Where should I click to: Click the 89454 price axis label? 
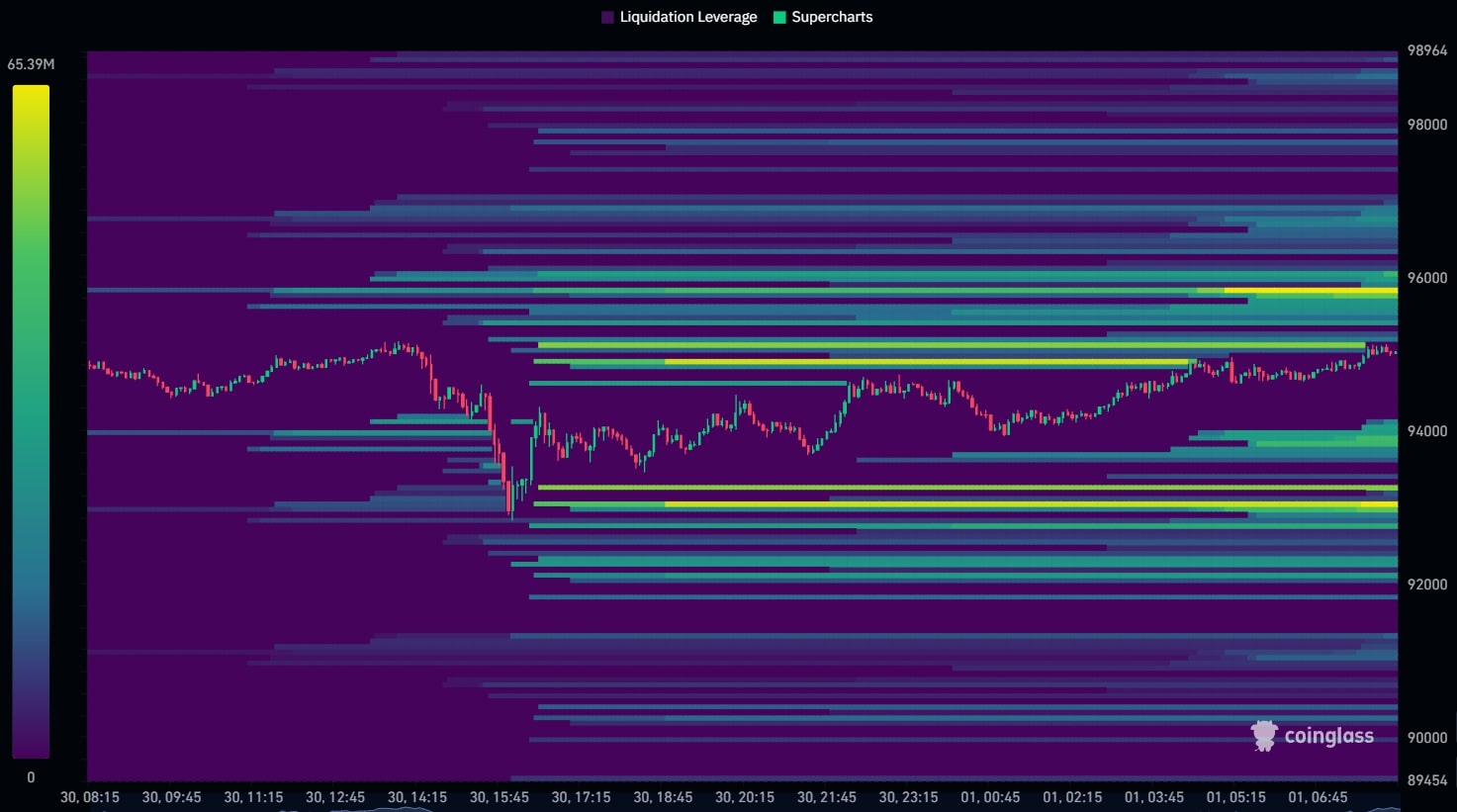click(1427, 780)
